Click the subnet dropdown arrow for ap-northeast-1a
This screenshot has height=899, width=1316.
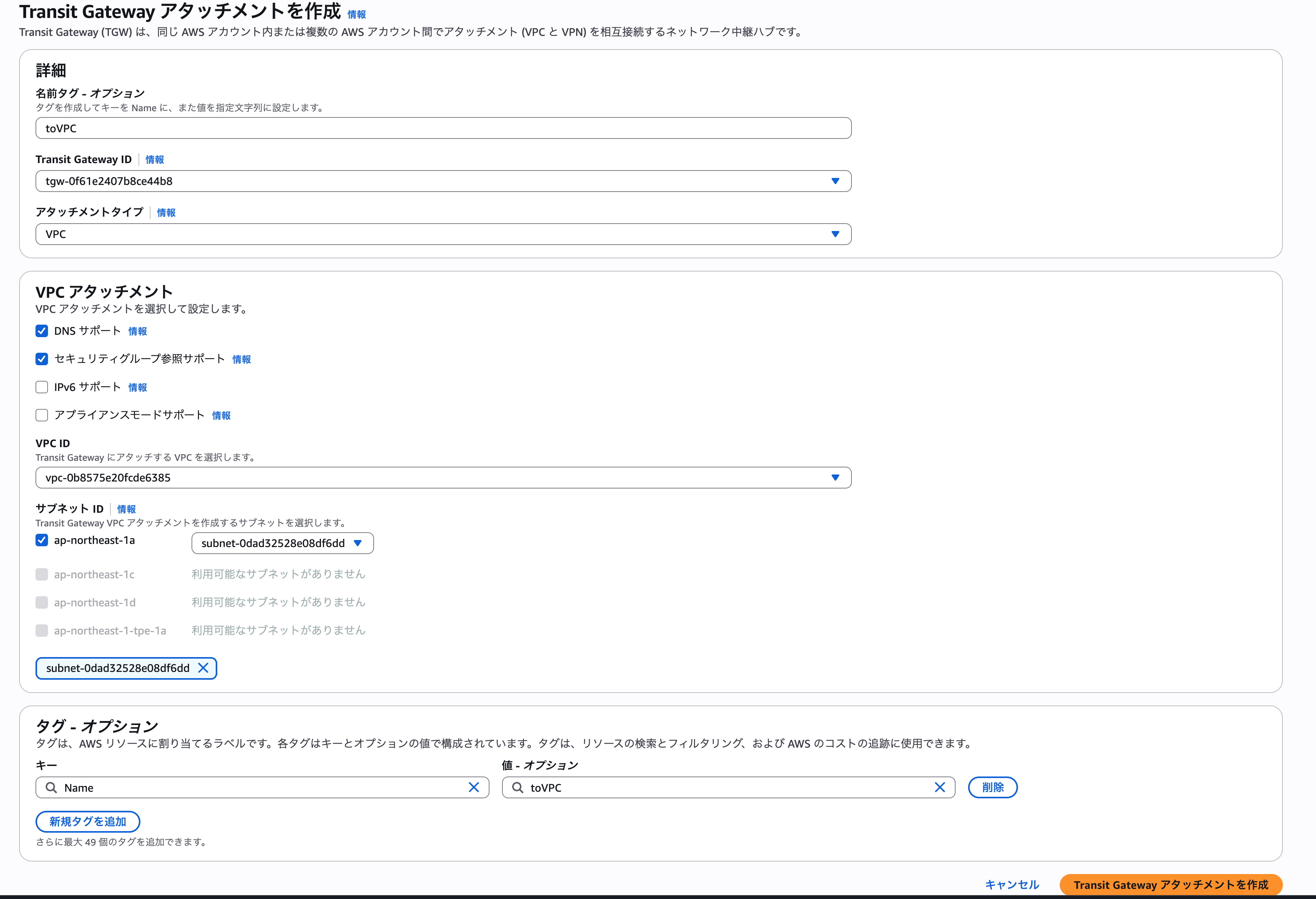coord(358,543)
